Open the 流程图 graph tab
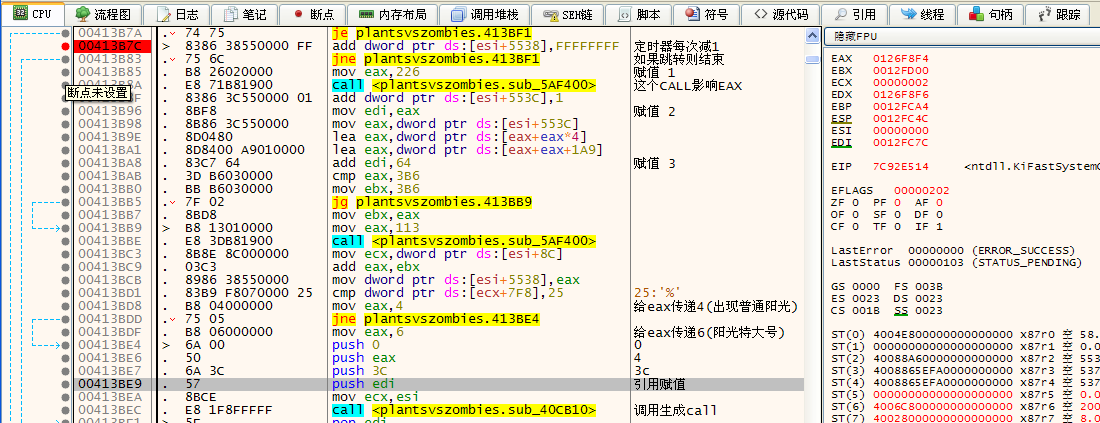 (102, 13)
